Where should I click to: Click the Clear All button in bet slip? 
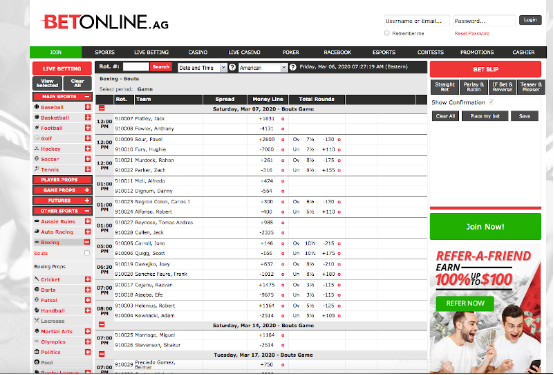(445, 116)
